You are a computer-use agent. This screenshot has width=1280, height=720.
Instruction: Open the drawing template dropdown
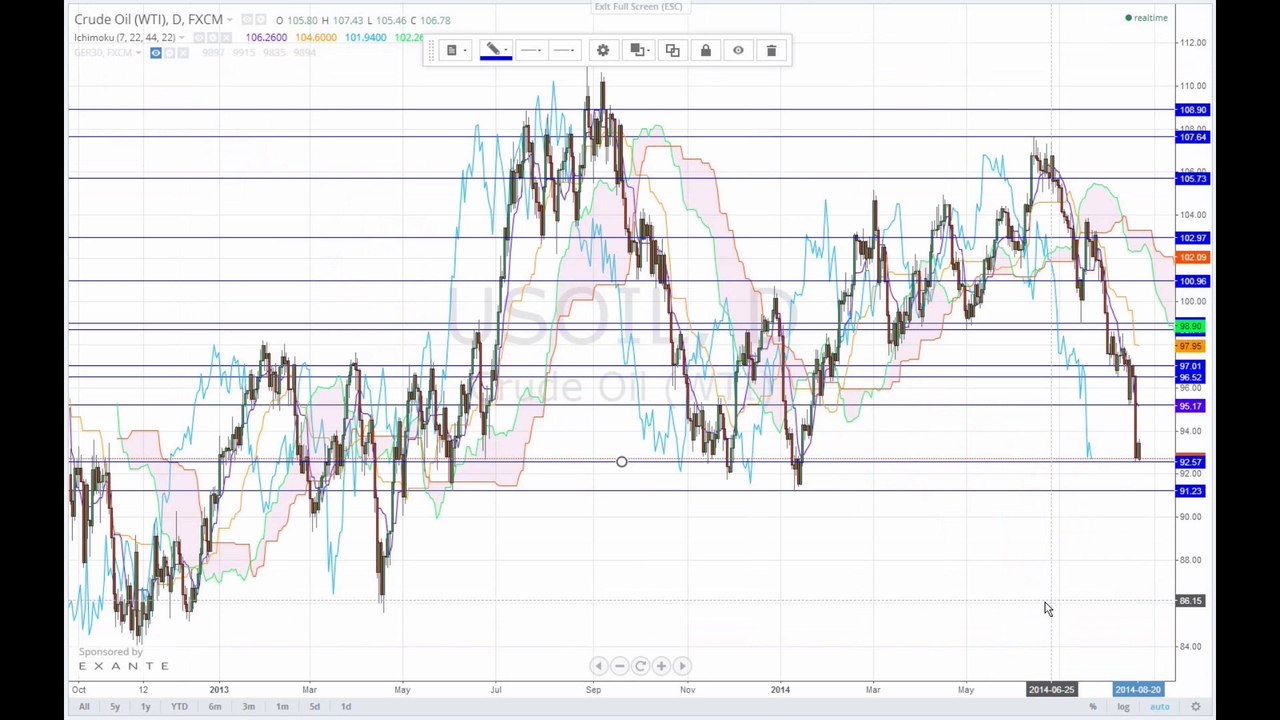coord(455,50)
